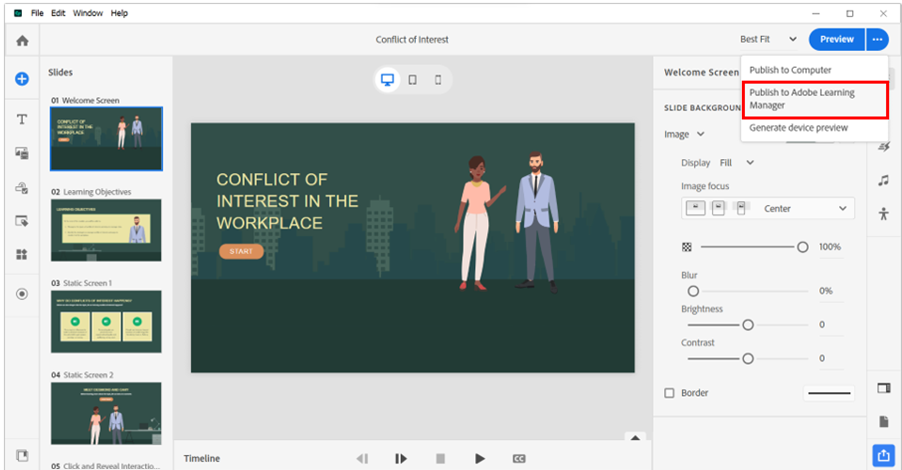The image size is (902, 470).
Task: Click the blue add slide plus icon
Action: 21,78
